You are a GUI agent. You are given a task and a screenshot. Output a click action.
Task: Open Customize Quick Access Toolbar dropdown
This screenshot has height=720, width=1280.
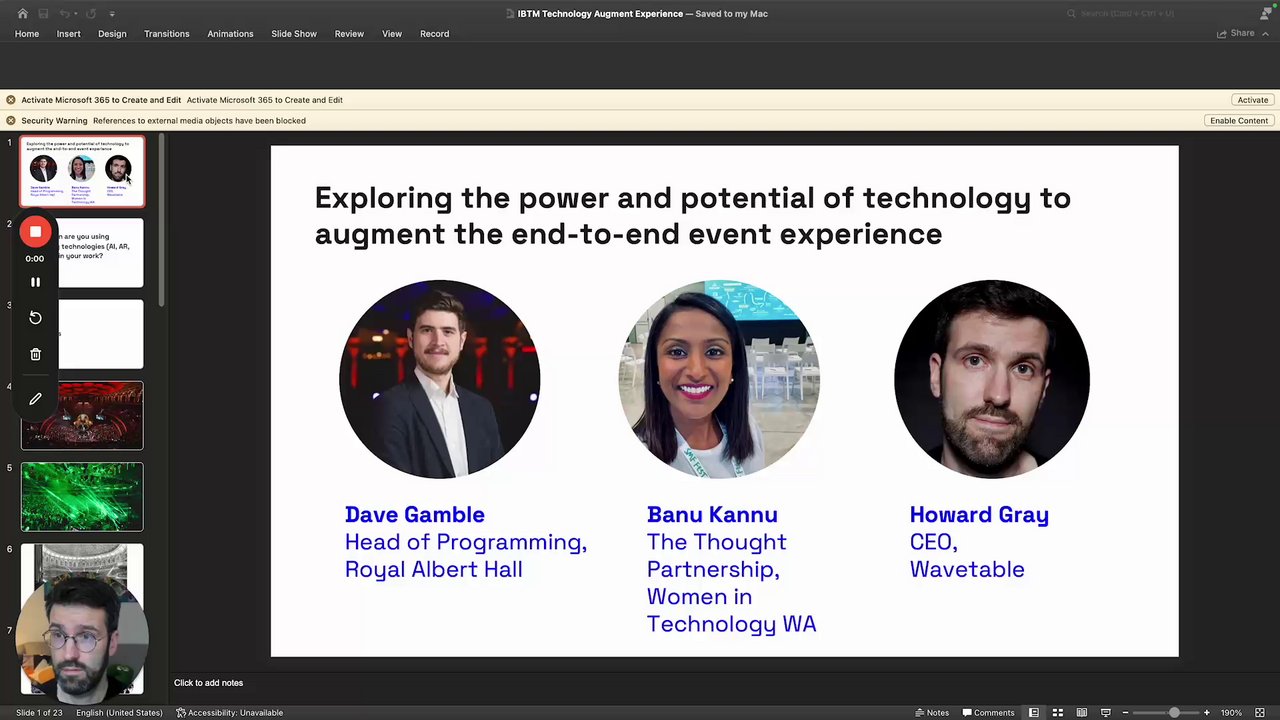click(111, 13)
